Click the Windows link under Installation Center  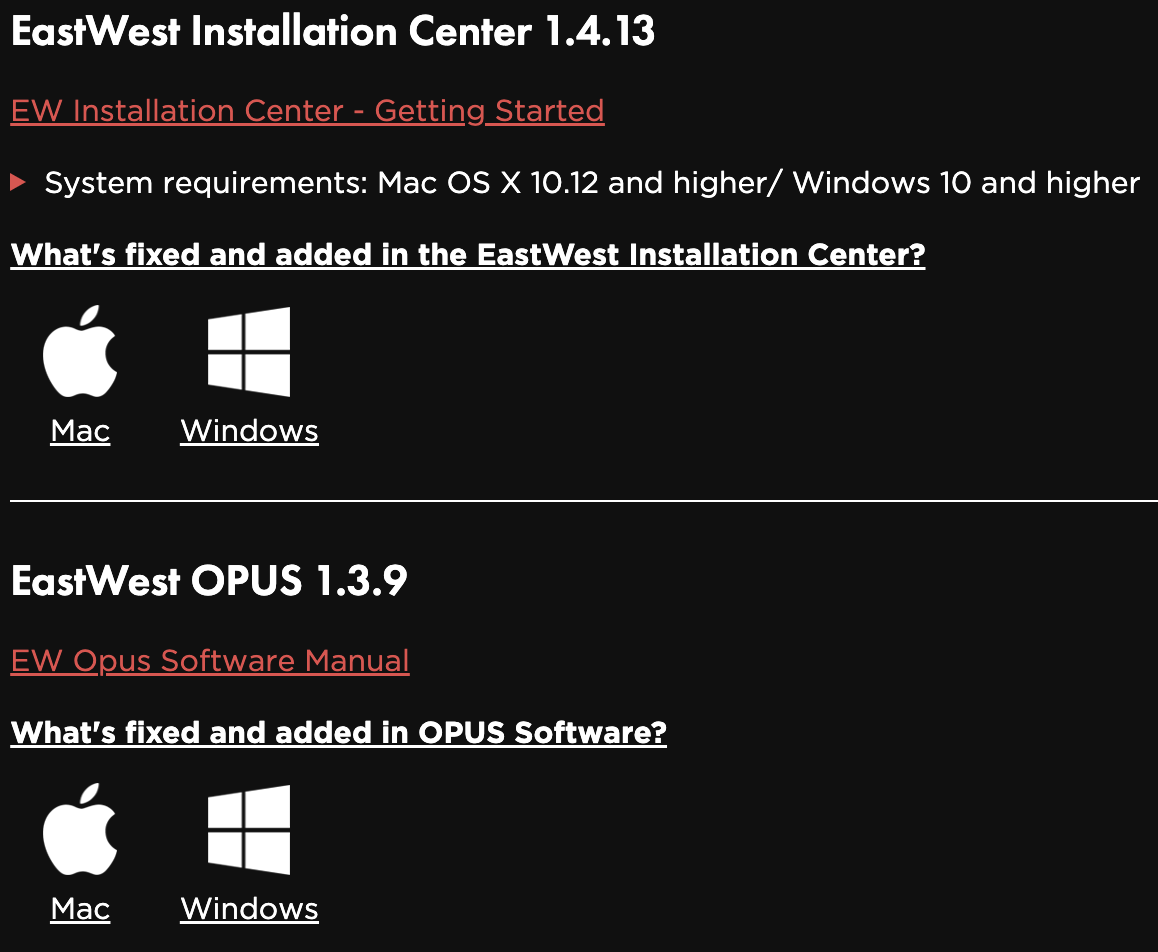point(248,430)
